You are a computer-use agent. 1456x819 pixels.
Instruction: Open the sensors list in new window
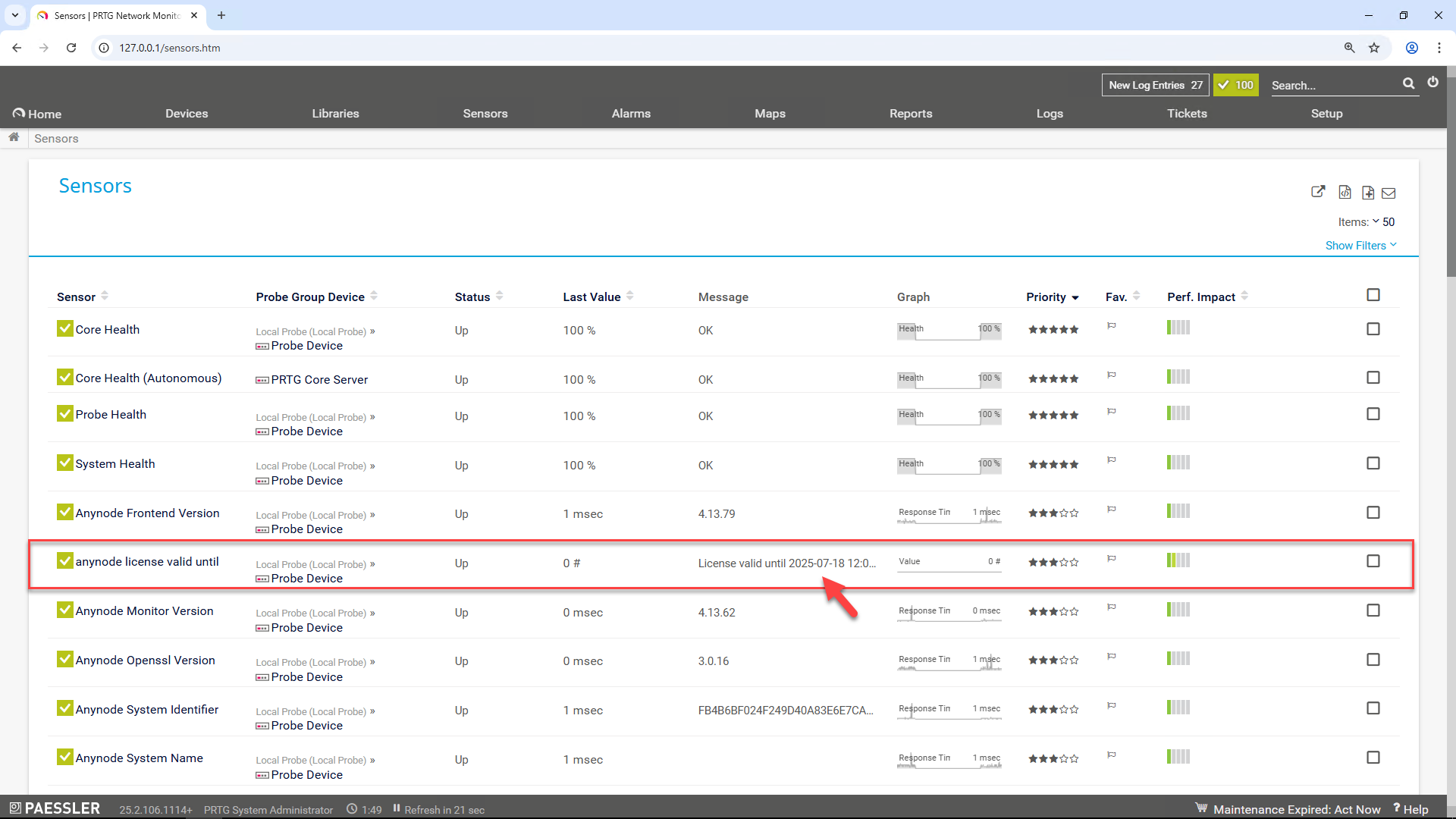tap(1318, 192)
